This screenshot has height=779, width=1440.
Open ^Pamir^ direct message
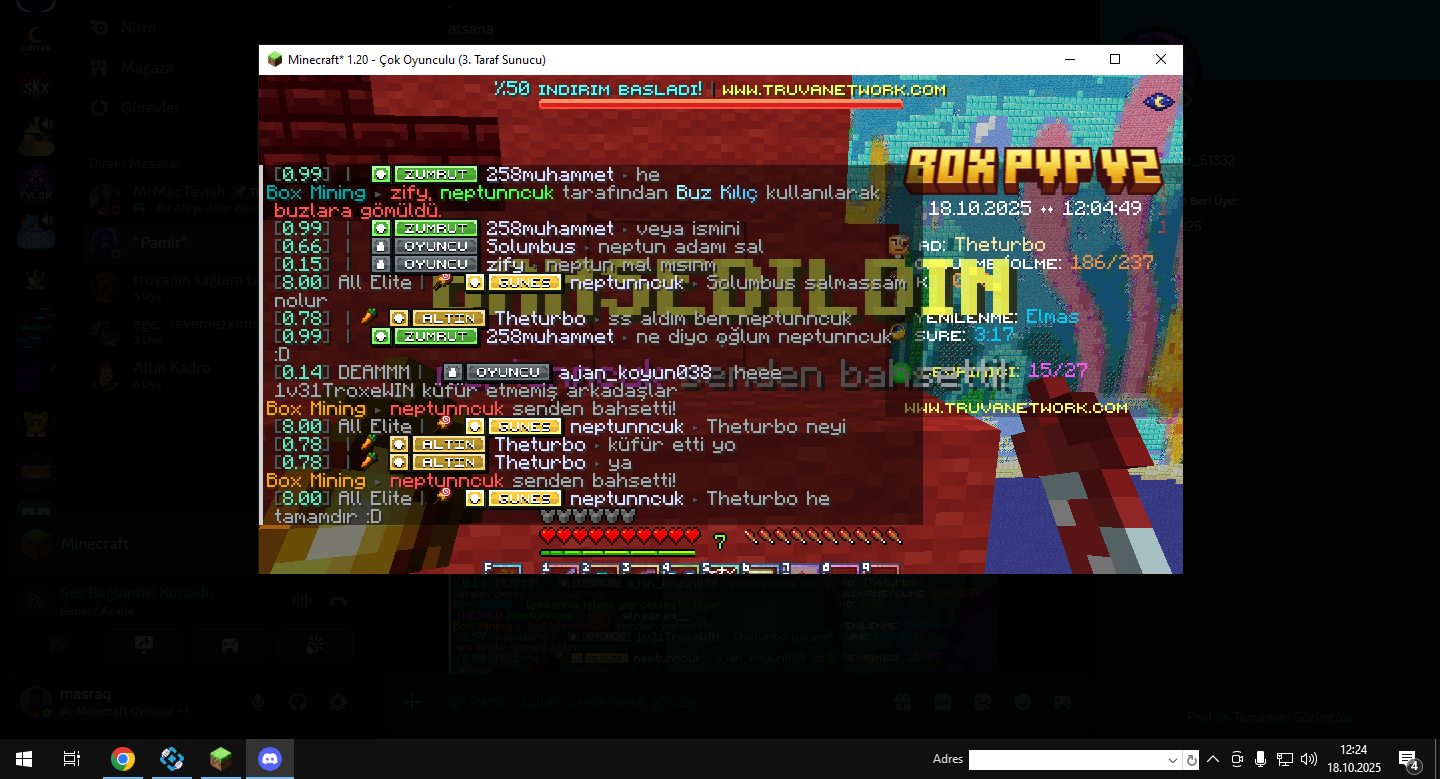click(160, 243)
